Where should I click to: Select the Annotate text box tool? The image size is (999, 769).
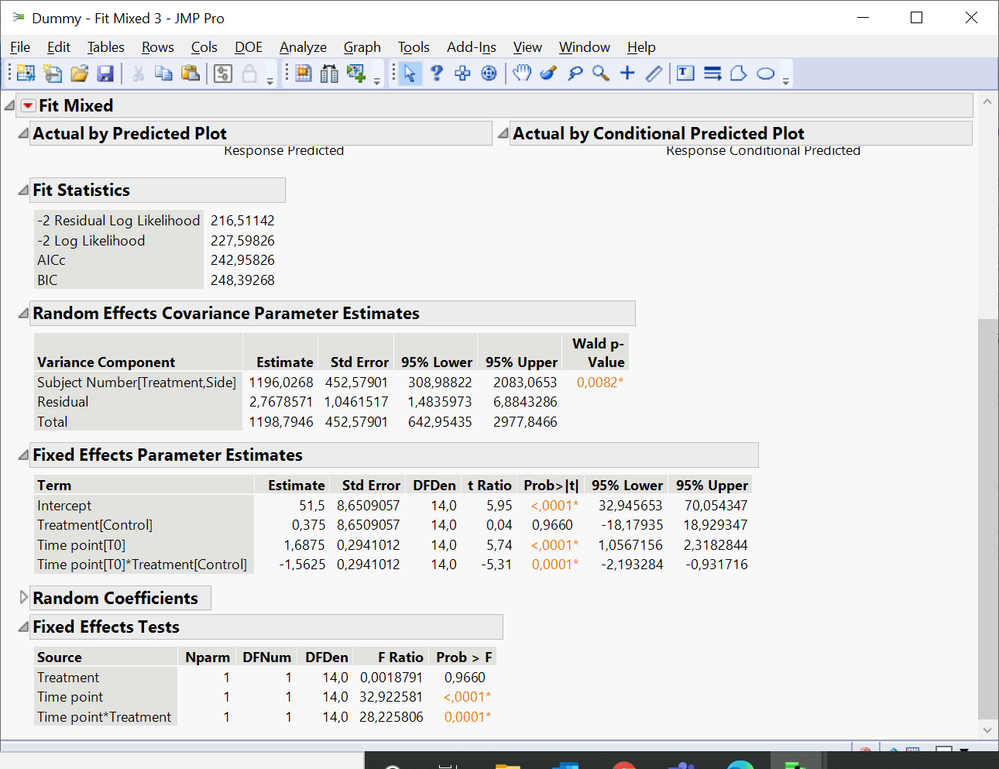click(686, 73)
